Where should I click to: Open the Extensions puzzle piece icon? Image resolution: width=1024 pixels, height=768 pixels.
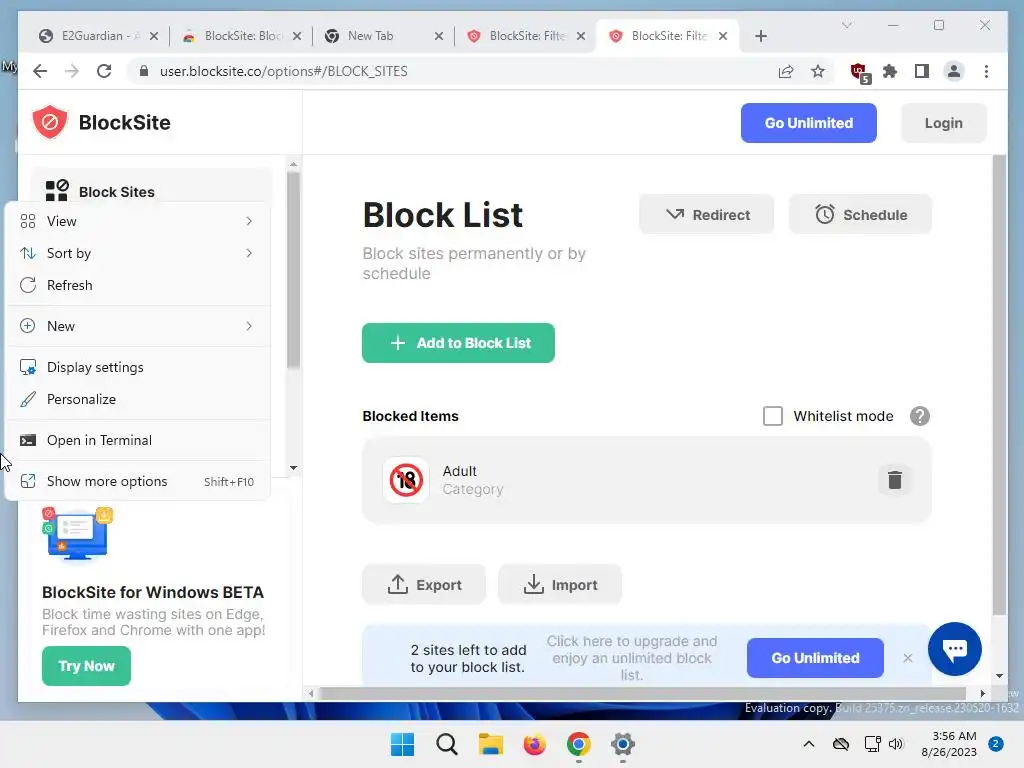tap(889, 71)
